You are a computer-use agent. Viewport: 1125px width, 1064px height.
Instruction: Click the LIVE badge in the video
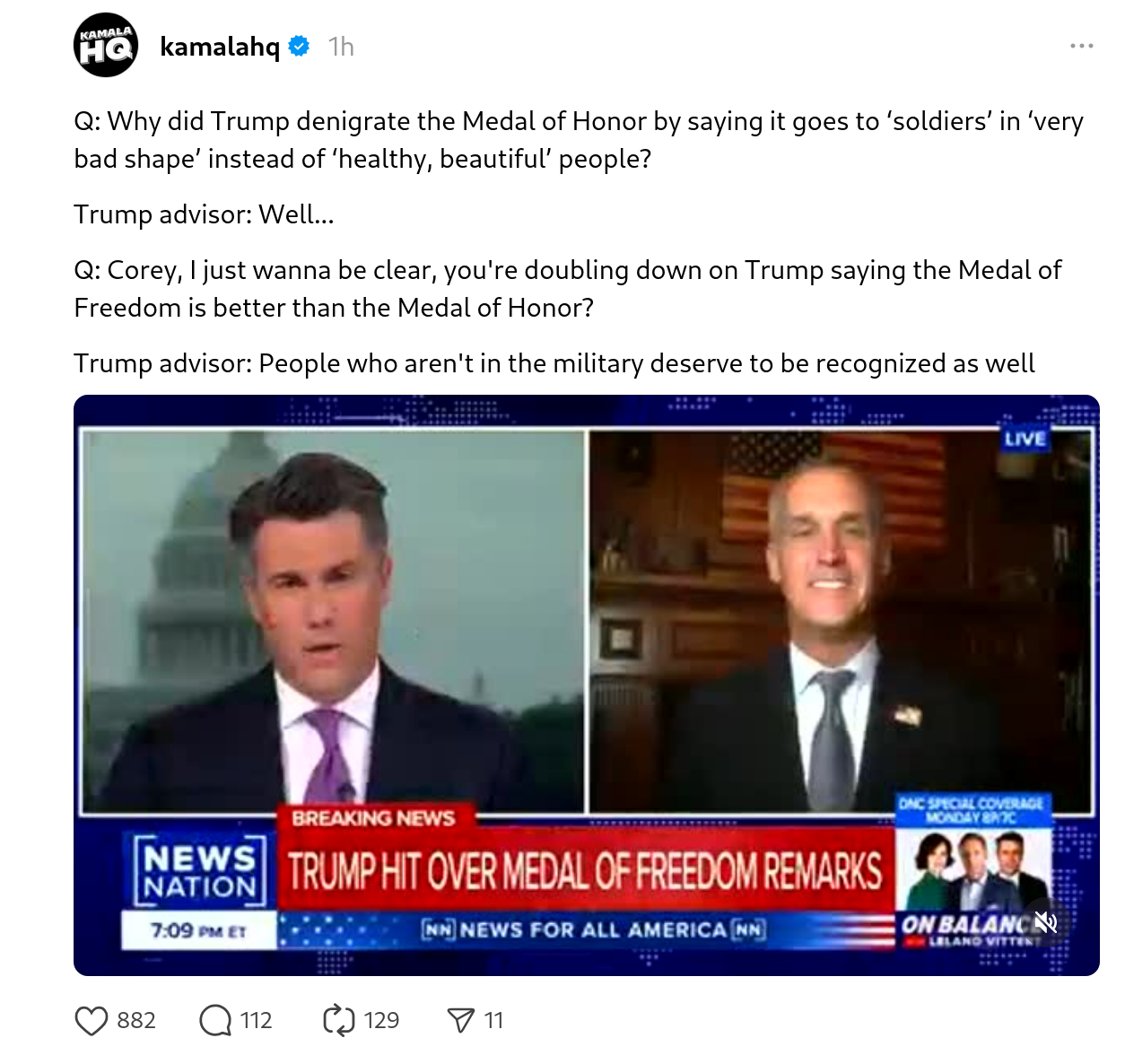1025,439
